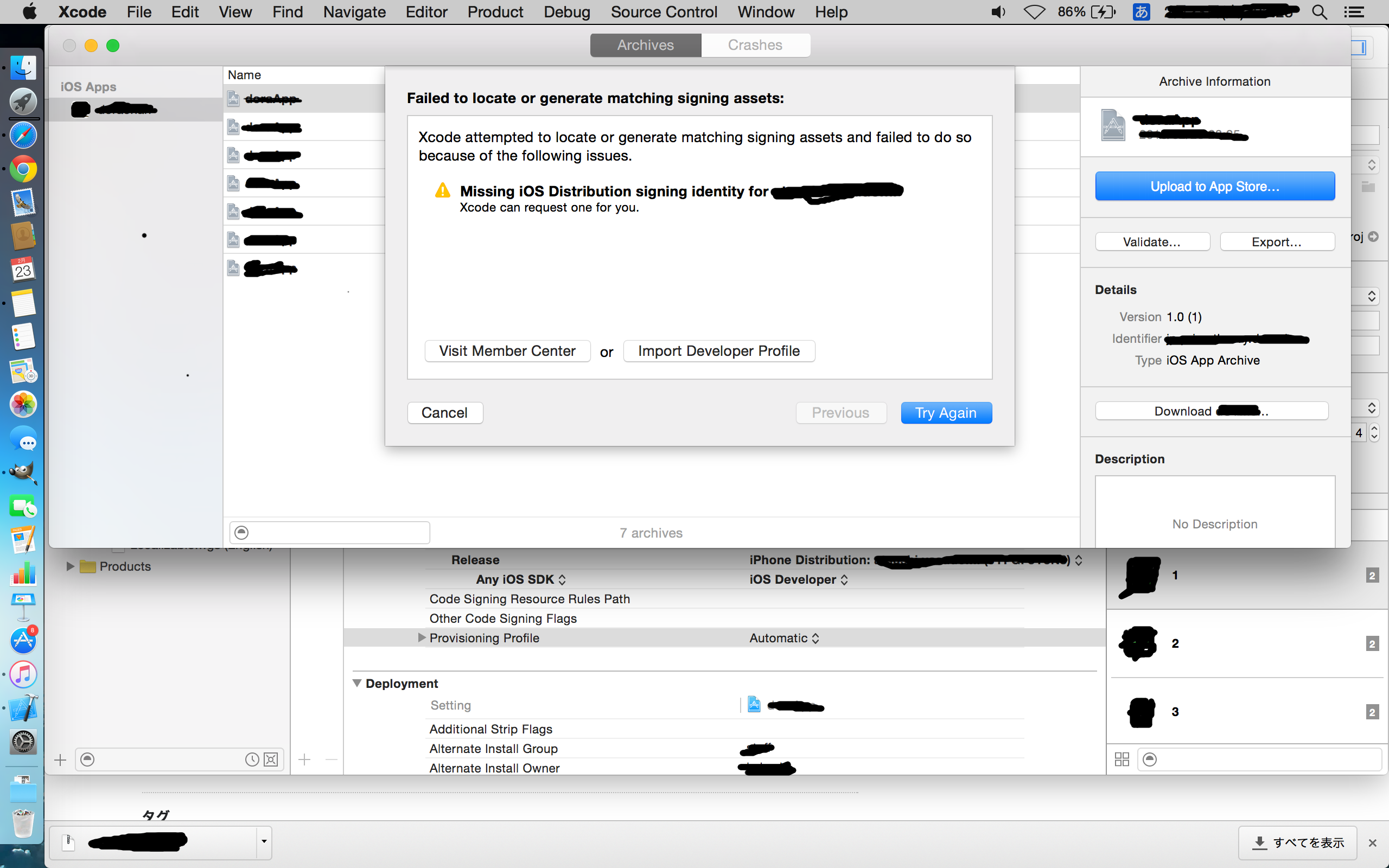Click add build setting plus button
The image size is (1389, 868).
[305, 759]
